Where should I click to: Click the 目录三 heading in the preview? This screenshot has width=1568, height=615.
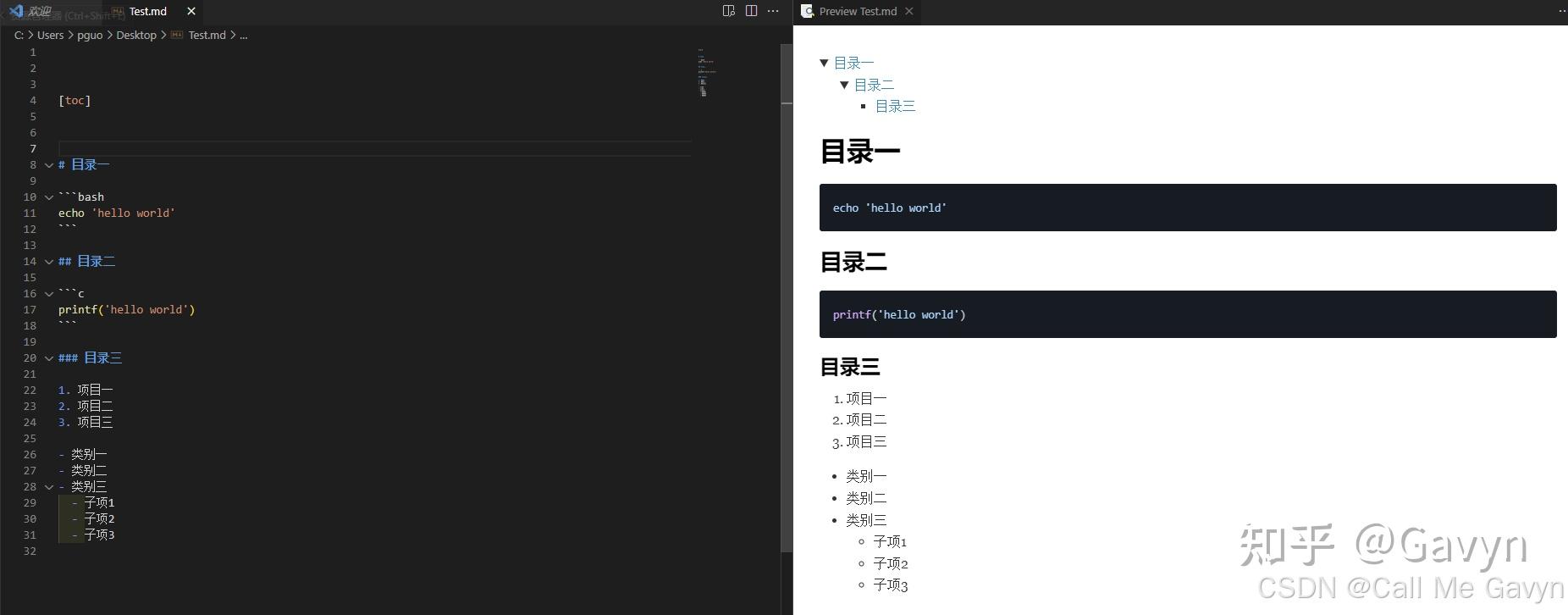point(850,367)
